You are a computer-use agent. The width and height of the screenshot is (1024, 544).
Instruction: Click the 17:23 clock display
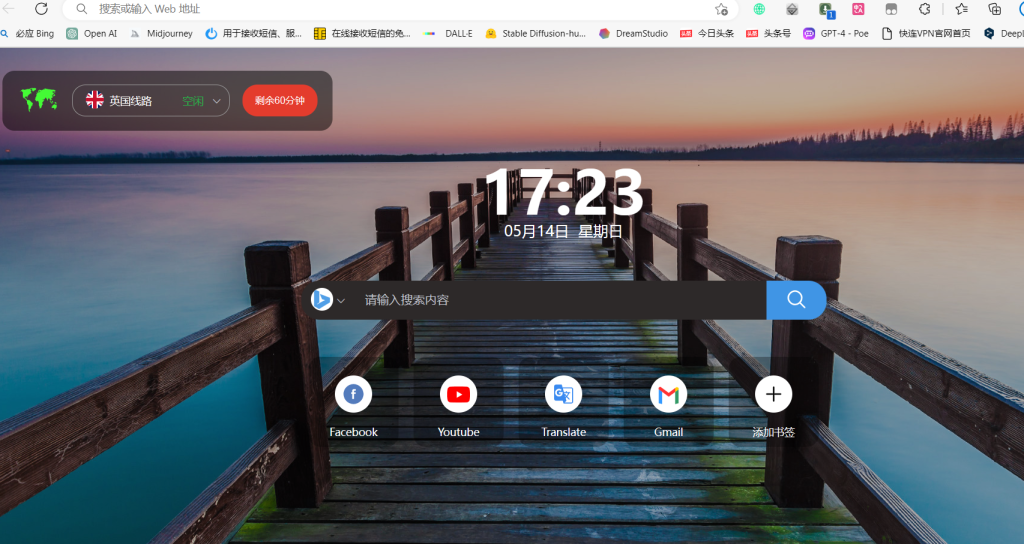[x=564, y=193]
